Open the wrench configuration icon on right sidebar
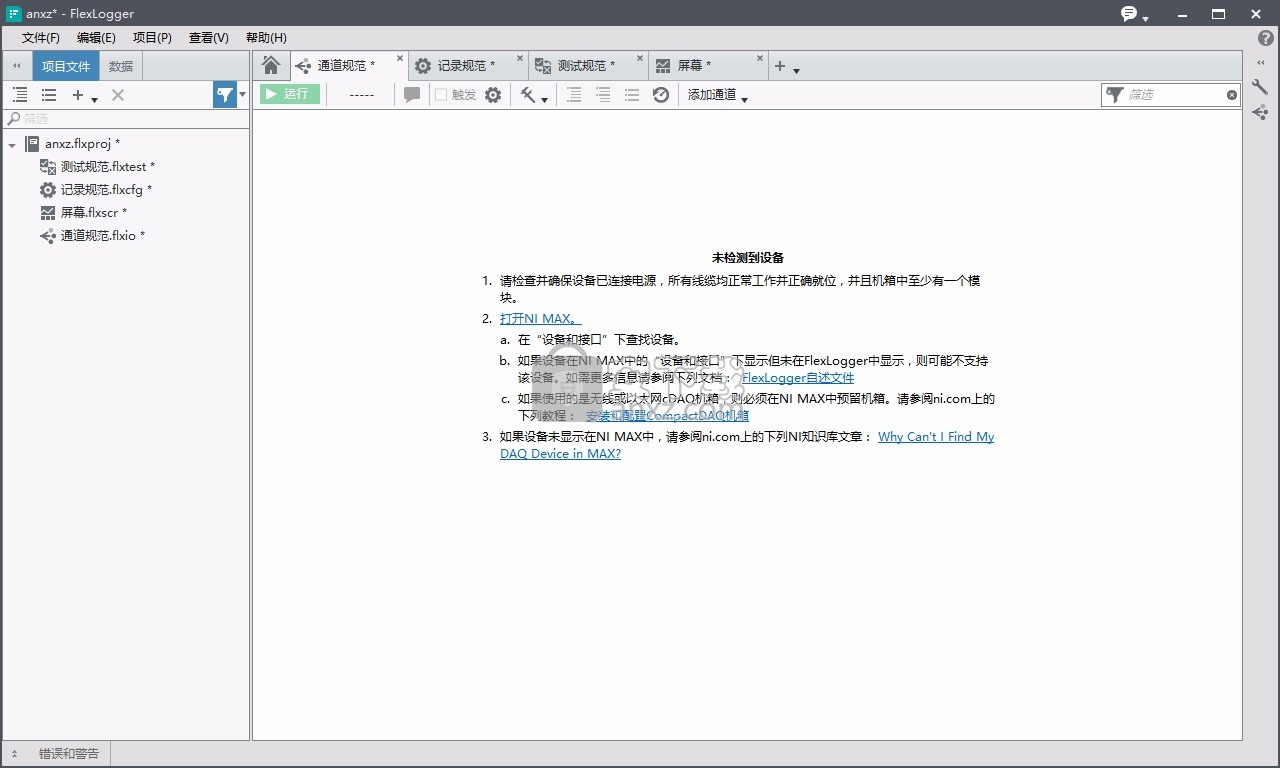The height and width of the screenshot is (768, 1280). tap(1260, 88)
